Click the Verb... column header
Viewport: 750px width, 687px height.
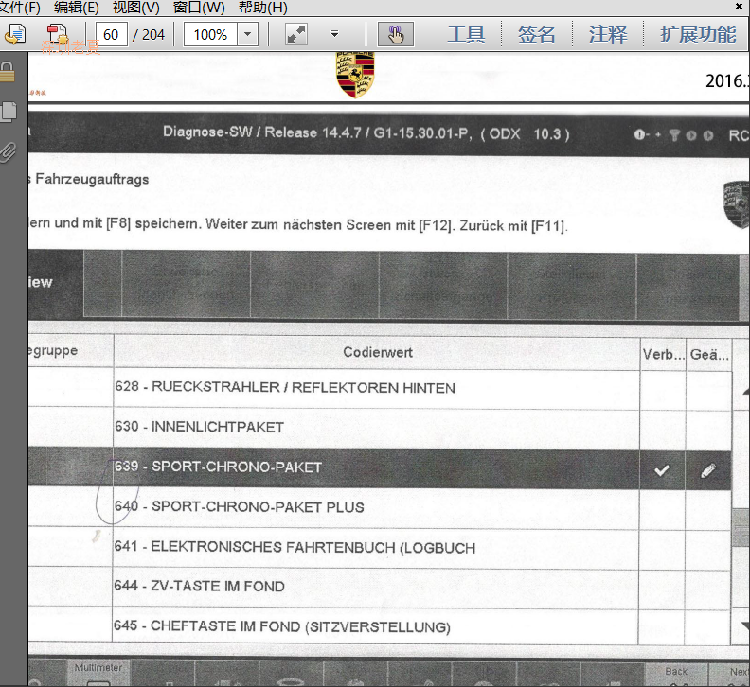coord(663,355)
